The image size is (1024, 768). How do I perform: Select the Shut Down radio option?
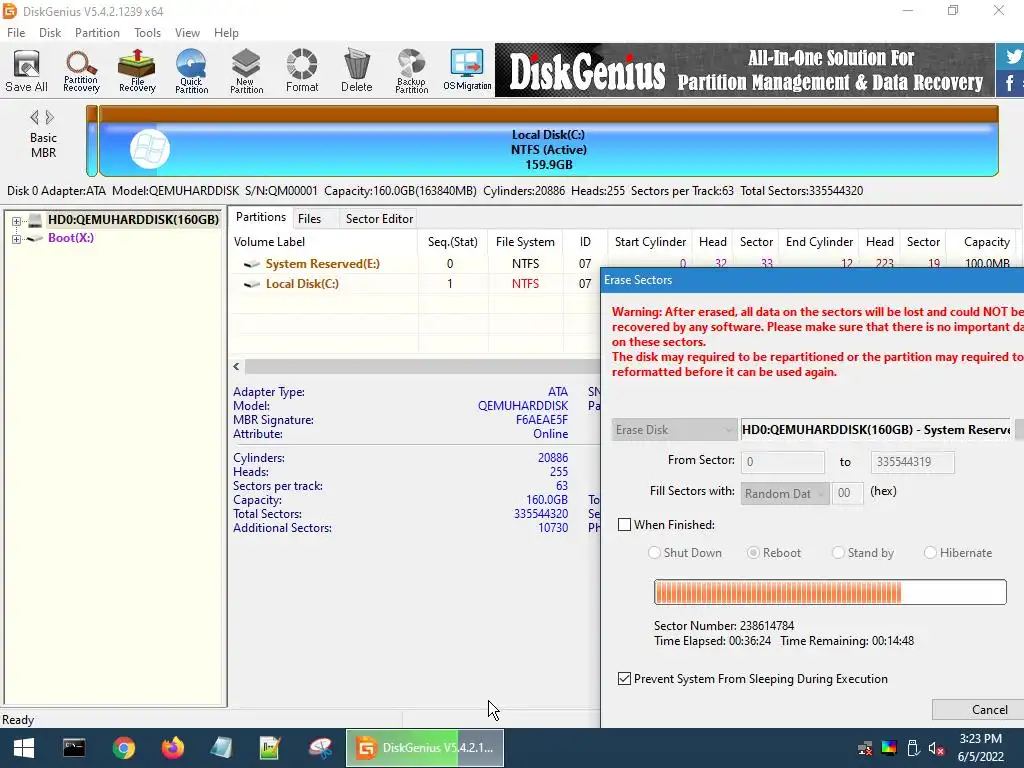pos(654,552)
